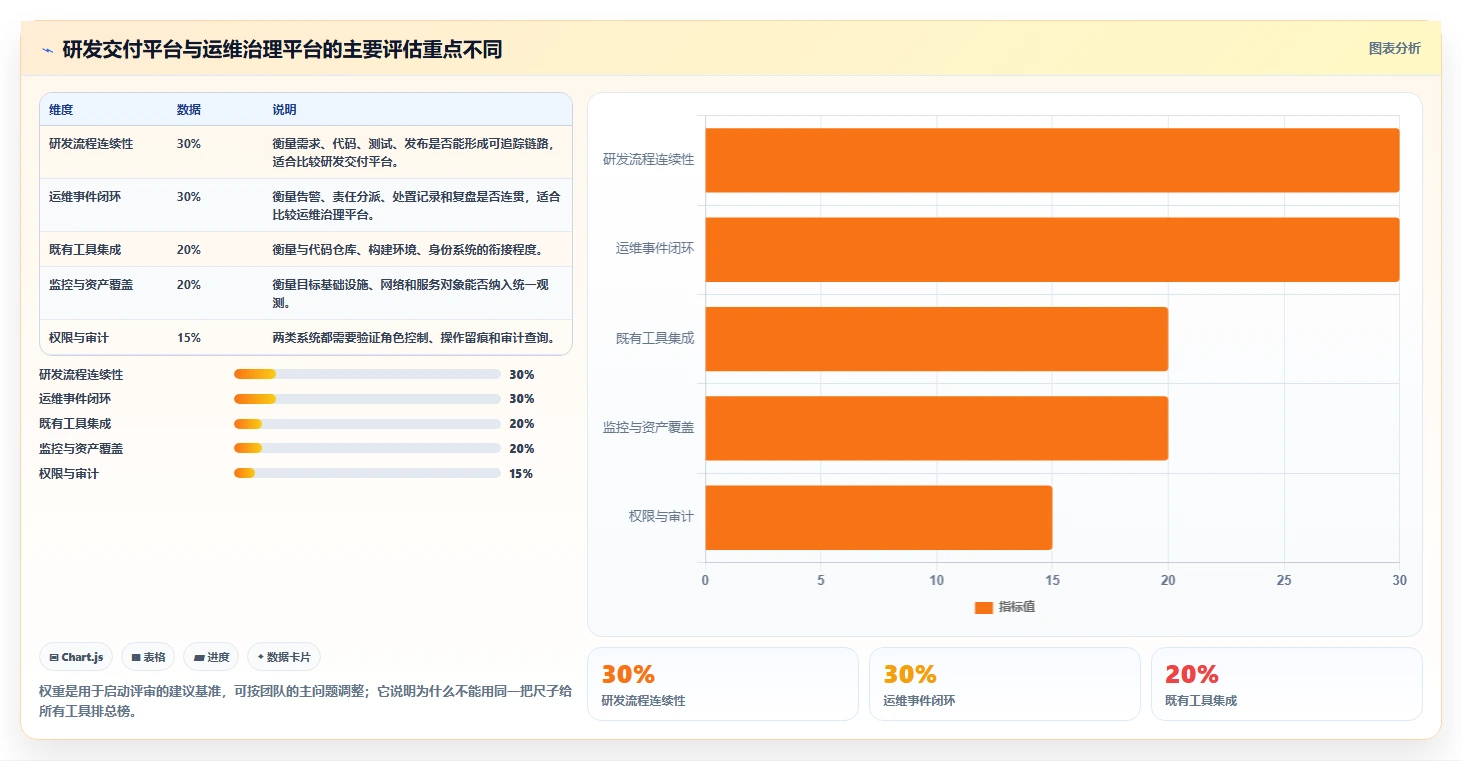Click the 数据卡片 tag chip
Image resolution: width=1462 pixels, height=761 pixels.
tap(284, 657)
